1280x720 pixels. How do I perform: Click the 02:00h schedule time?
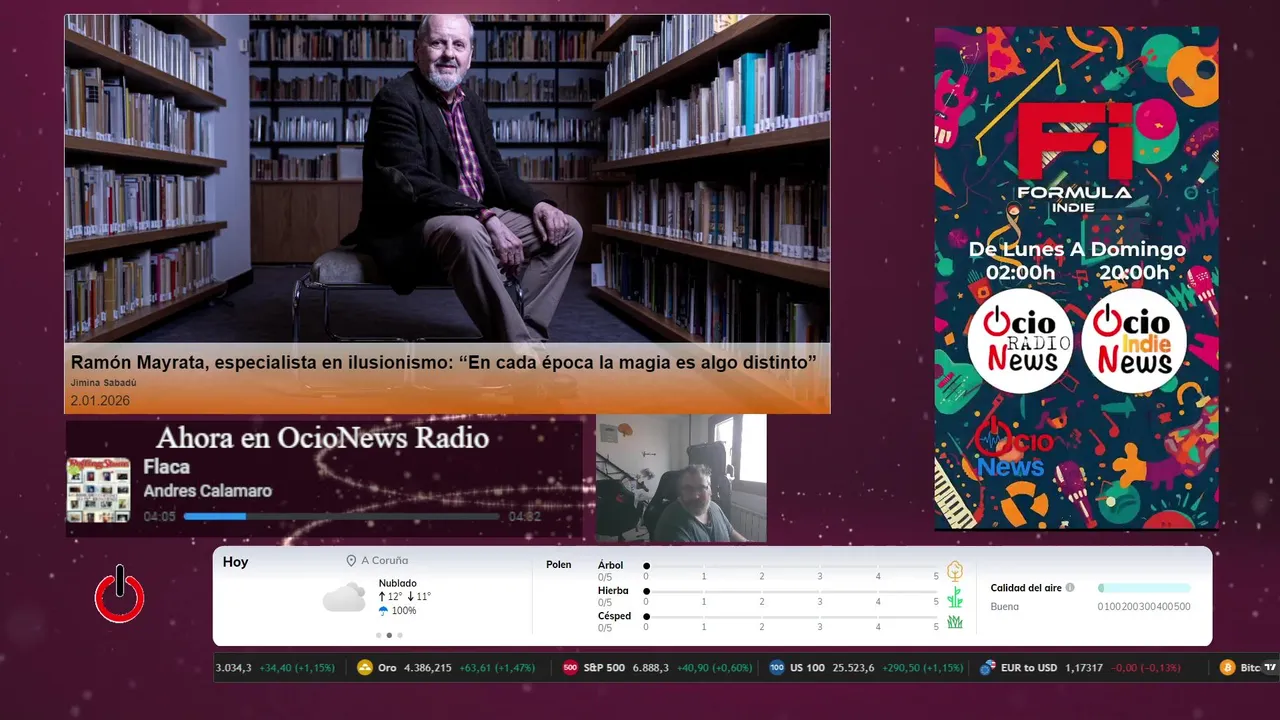tap(1021, 273)
